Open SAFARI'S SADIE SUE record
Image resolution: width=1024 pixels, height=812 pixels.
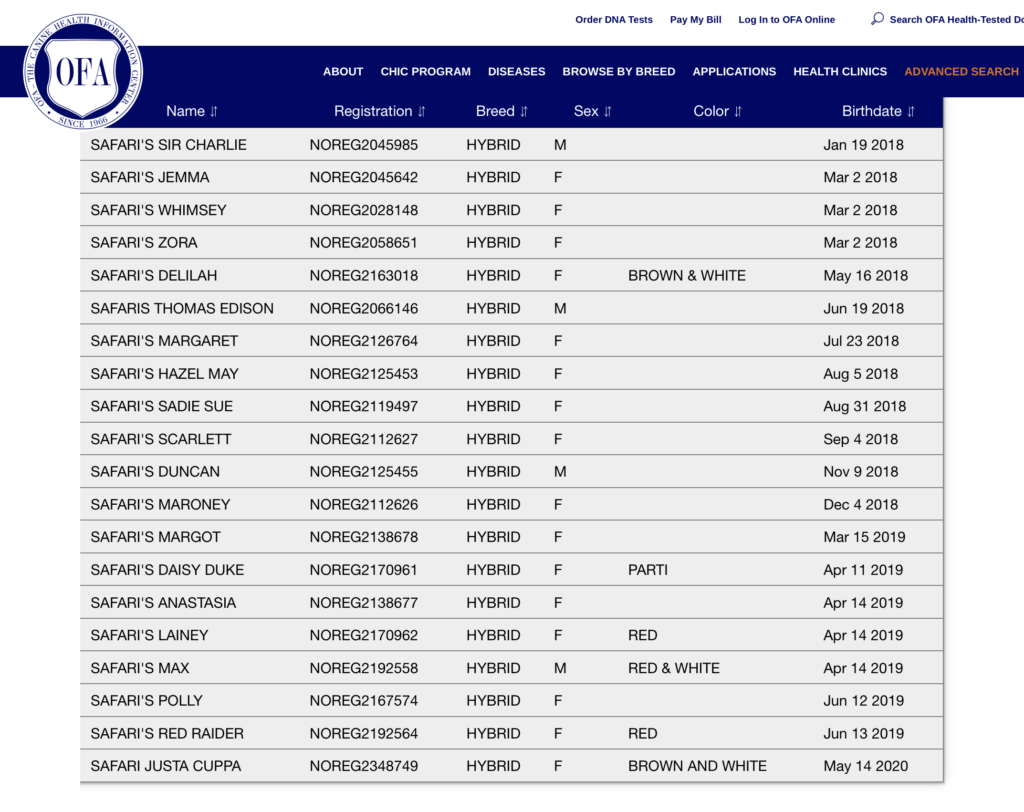pyautogui.click(x=161, y=406)
